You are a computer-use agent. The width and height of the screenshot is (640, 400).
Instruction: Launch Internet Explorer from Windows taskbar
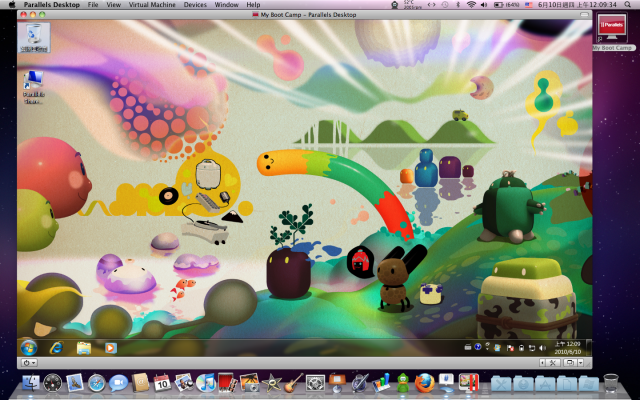(56, 348)
